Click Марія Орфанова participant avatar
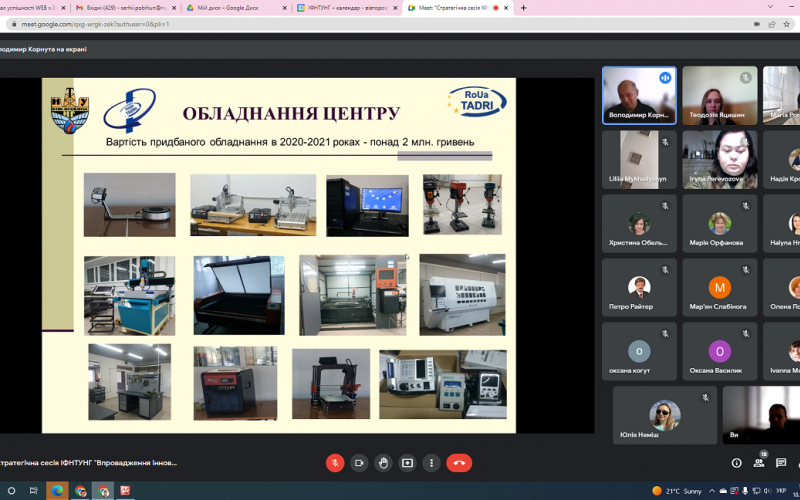800x500 pixels. pos(720,223)
